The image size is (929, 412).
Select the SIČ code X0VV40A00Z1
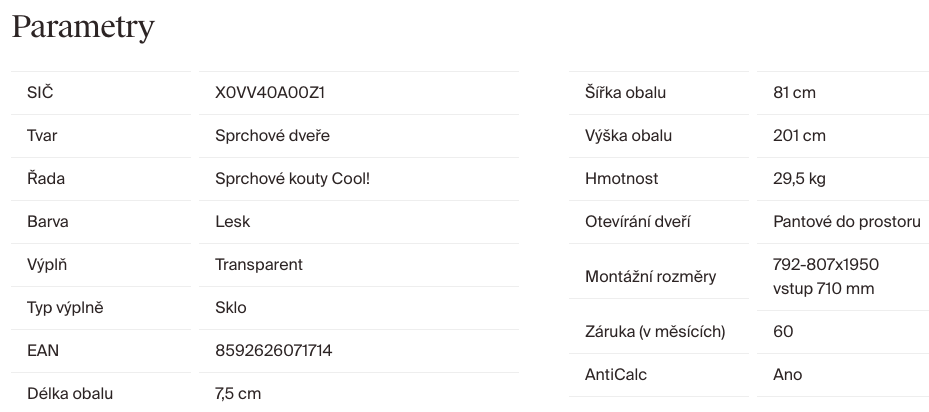270,93
